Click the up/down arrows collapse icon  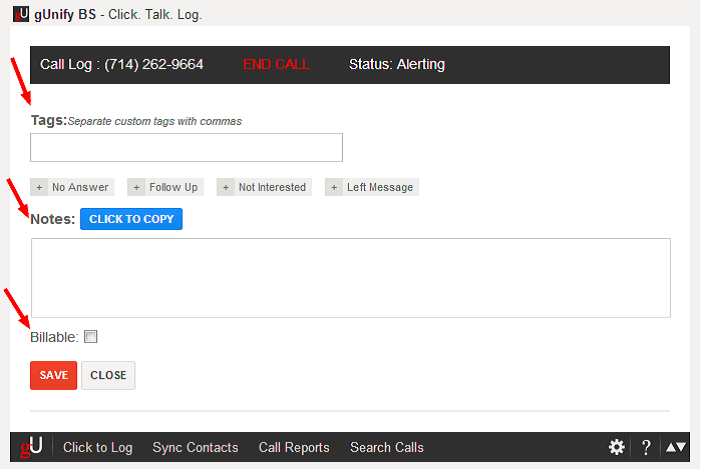click(676, 447)
